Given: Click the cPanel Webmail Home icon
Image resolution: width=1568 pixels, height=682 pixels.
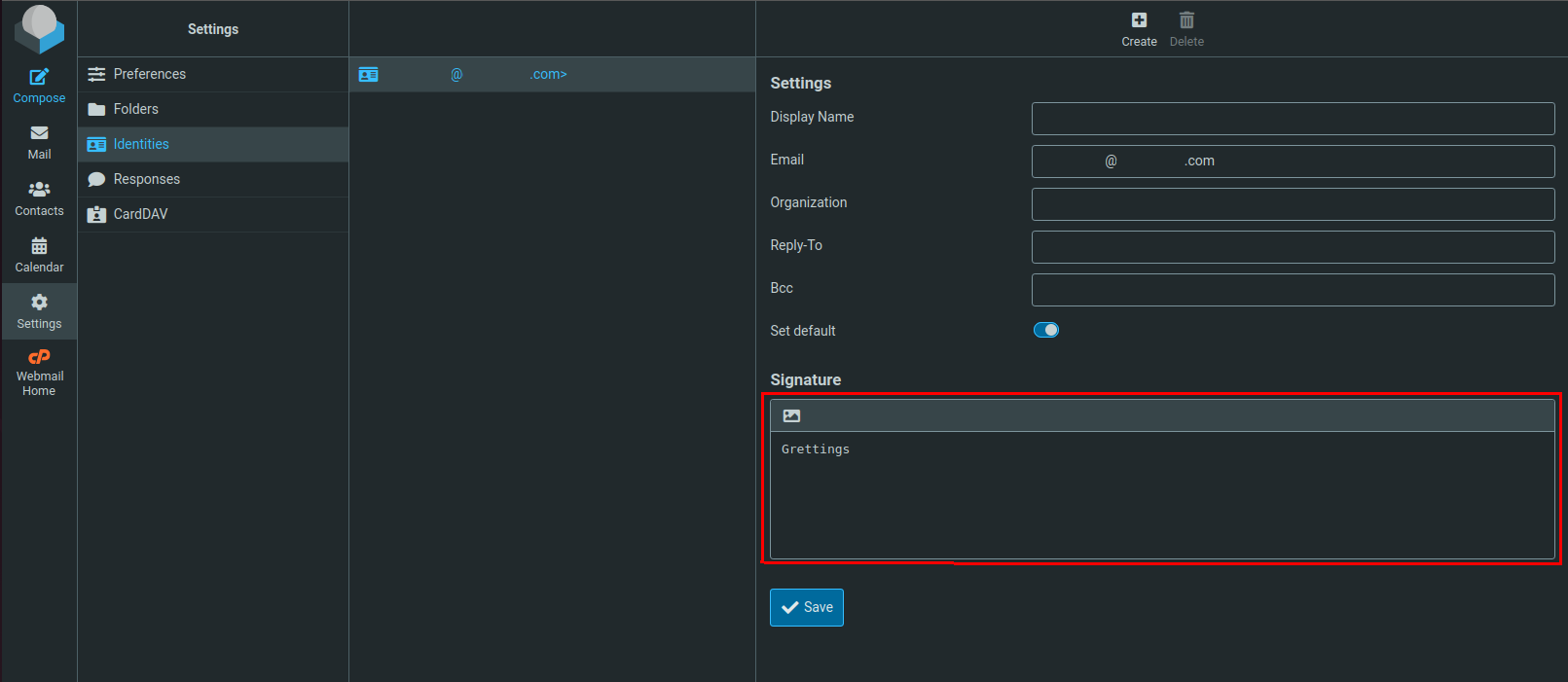Looking at the screenshot, I should coord(39,357).
